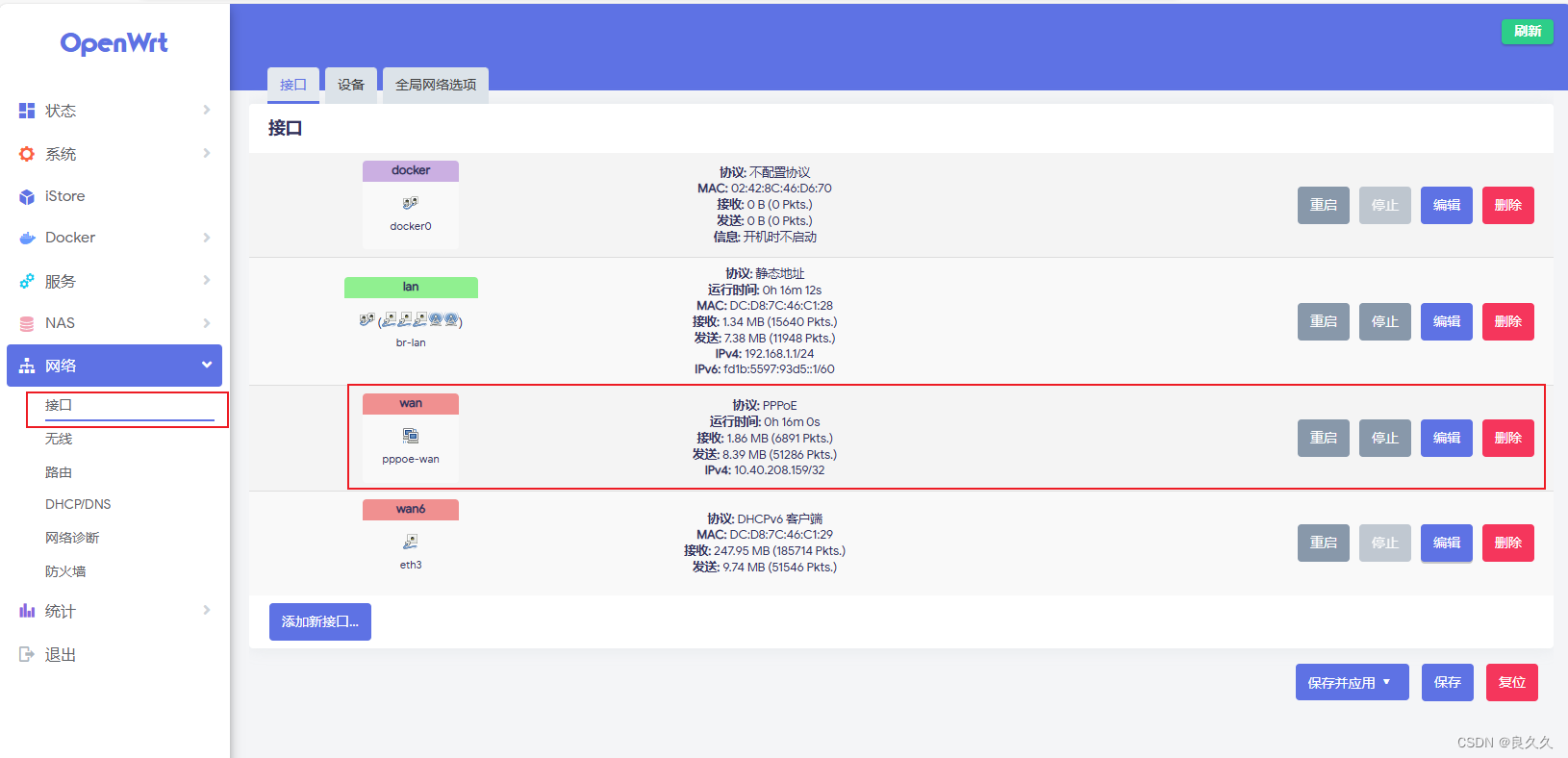Click the wan6 MAC DC:D8:7C:46:C1:29
The image size is (1568, 758).
point(781,535)
